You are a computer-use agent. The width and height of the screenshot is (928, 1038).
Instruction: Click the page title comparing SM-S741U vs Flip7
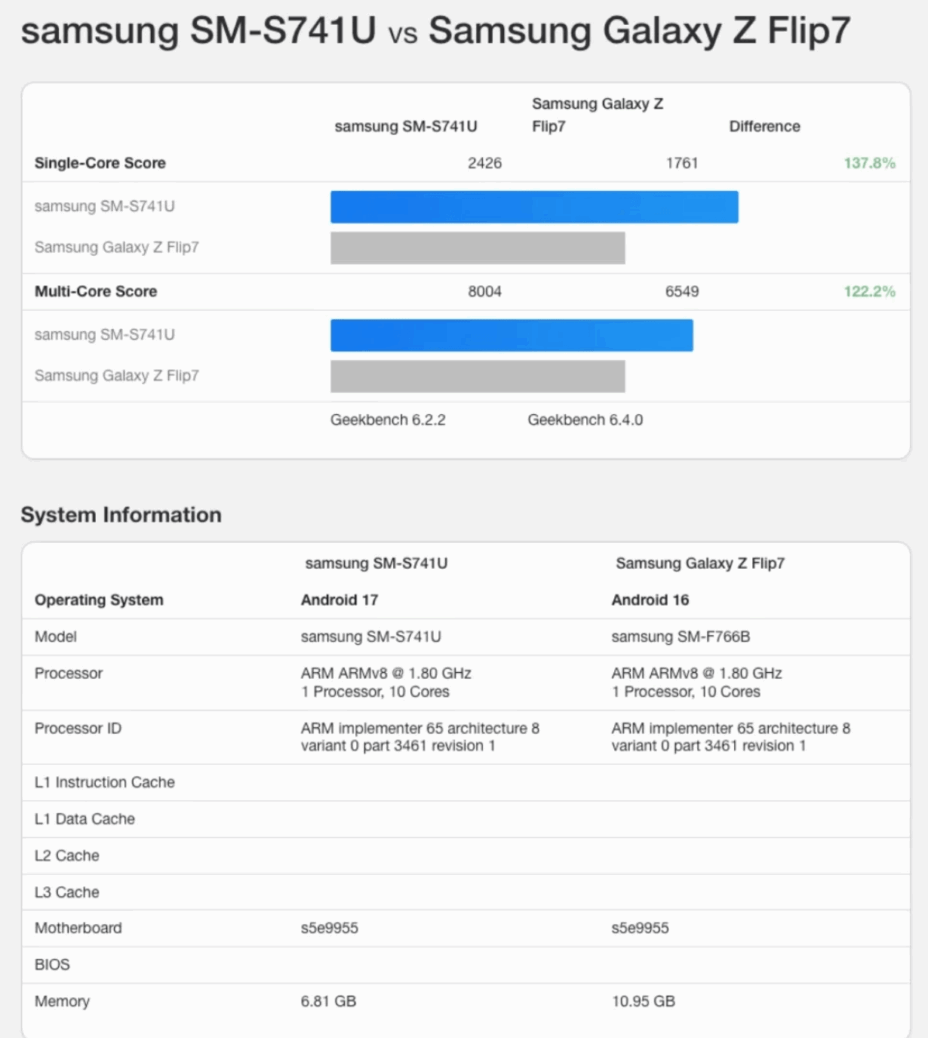click(x=436, y=30)
